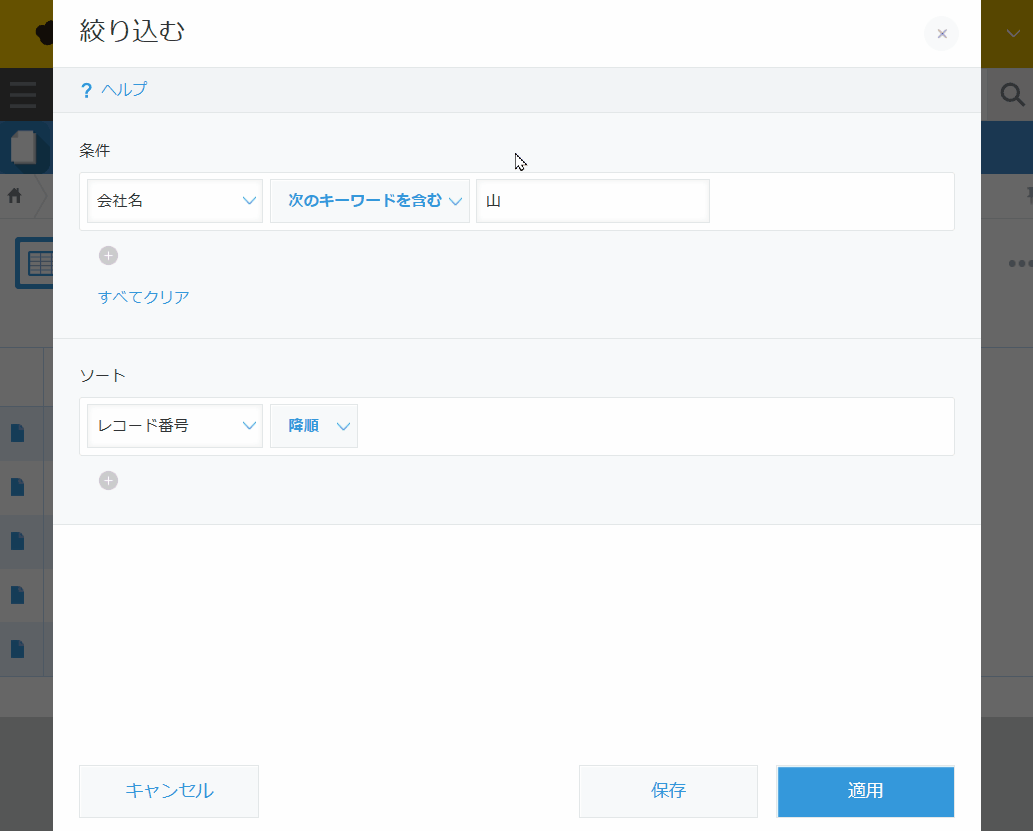Click the 保存 button
Viewport: 1033px width, 831px height.
click(x=668, y=791)
